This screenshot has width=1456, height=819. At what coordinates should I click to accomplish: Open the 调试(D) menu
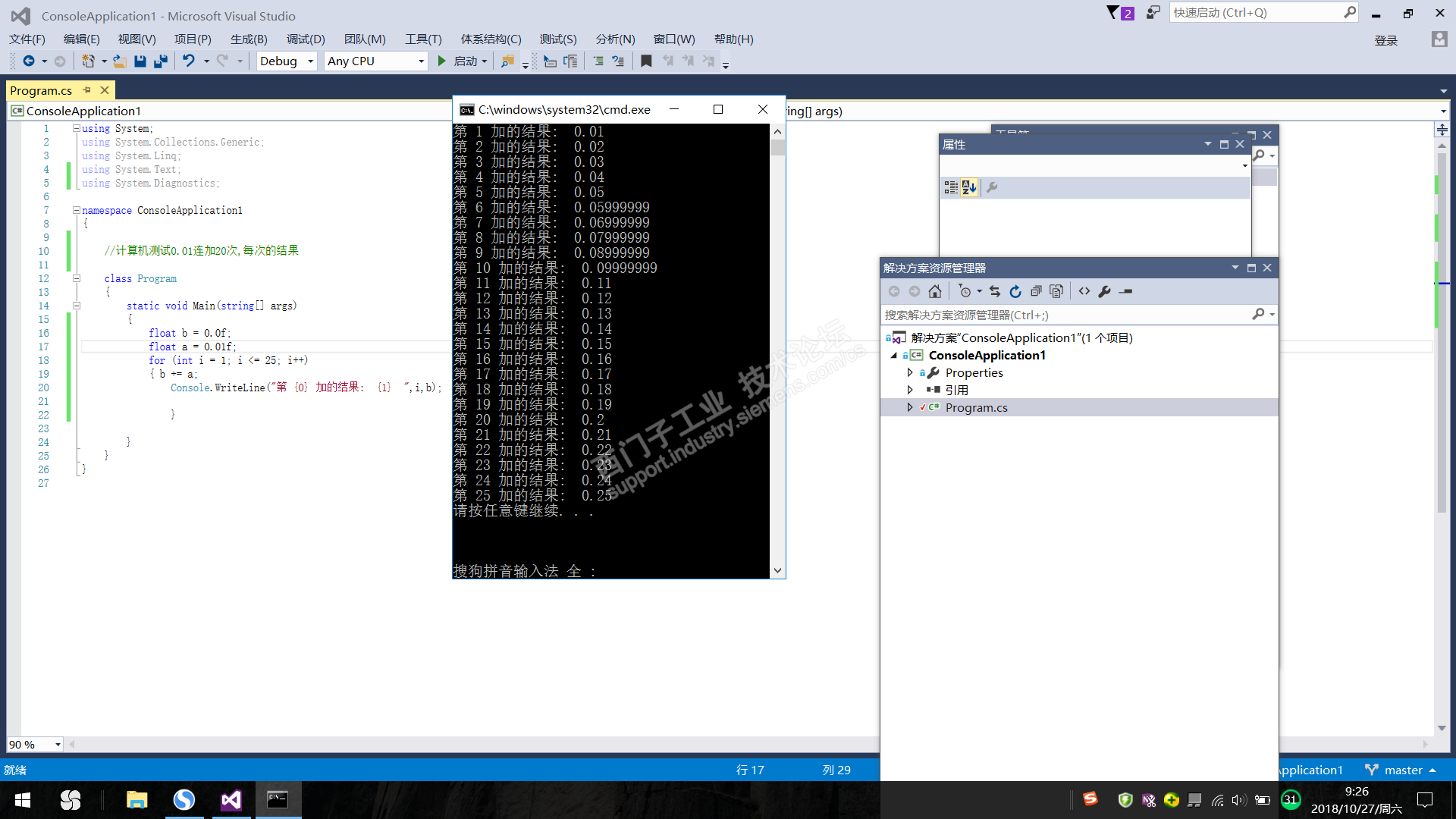pyautogui.click(x=306, y=39)
